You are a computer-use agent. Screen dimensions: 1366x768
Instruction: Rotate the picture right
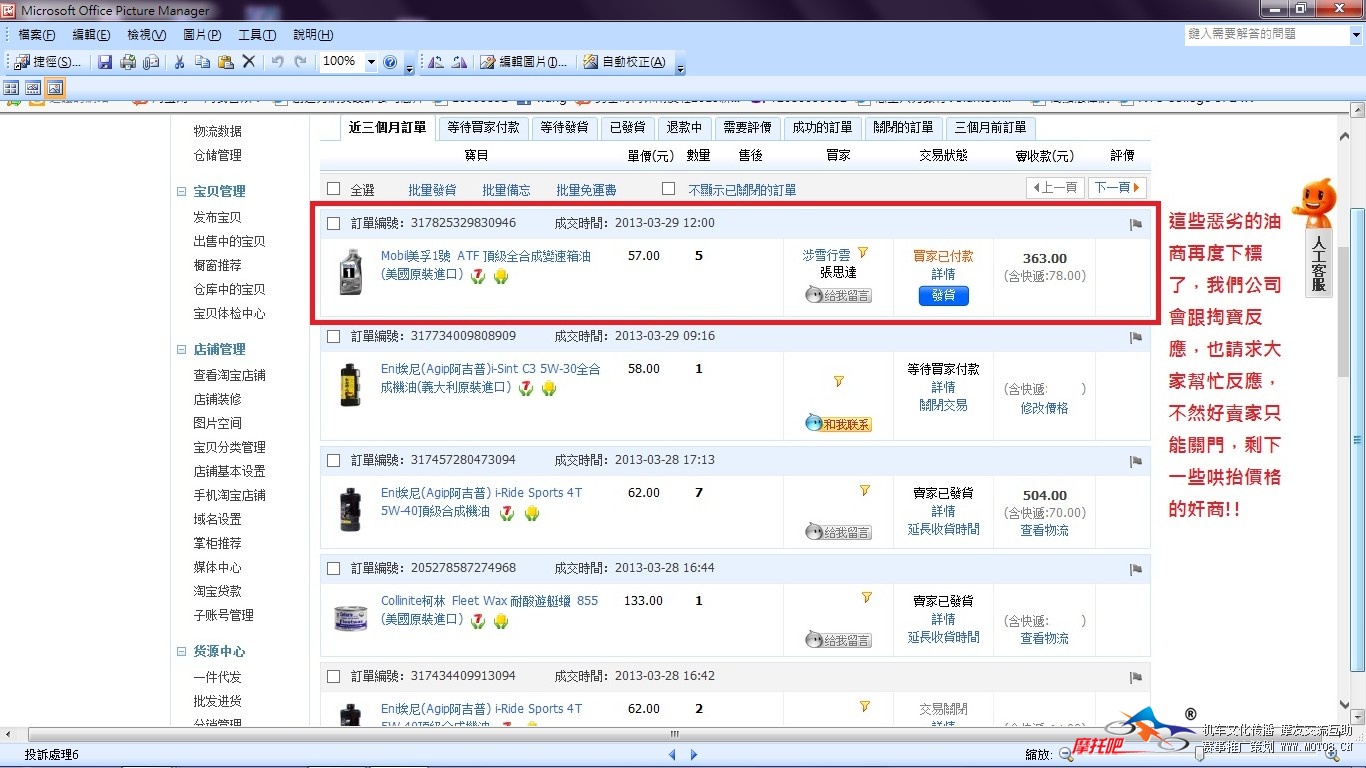[x=459, y=62]
